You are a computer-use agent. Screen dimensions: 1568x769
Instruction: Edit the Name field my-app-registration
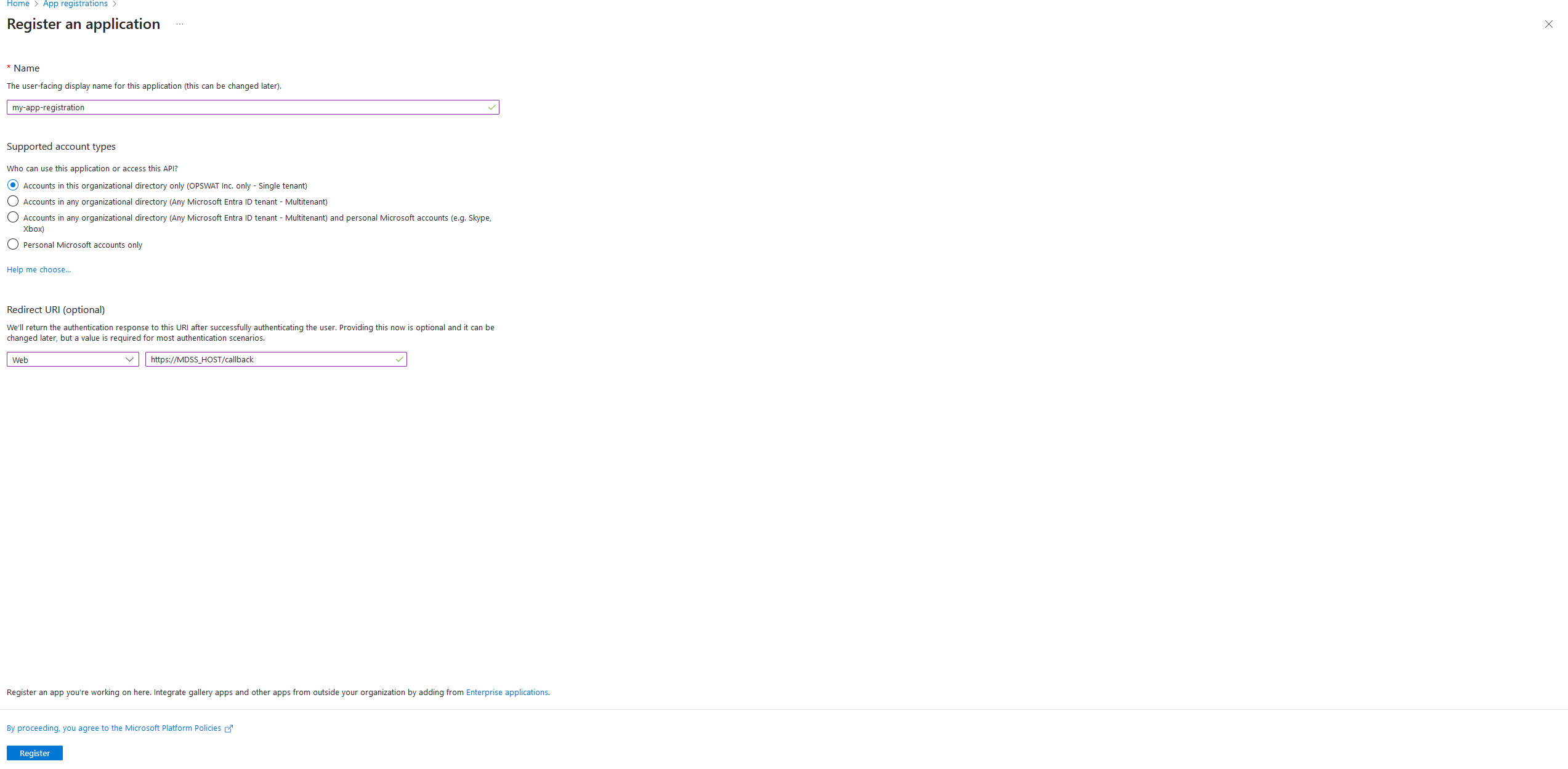tap(253, 107)
